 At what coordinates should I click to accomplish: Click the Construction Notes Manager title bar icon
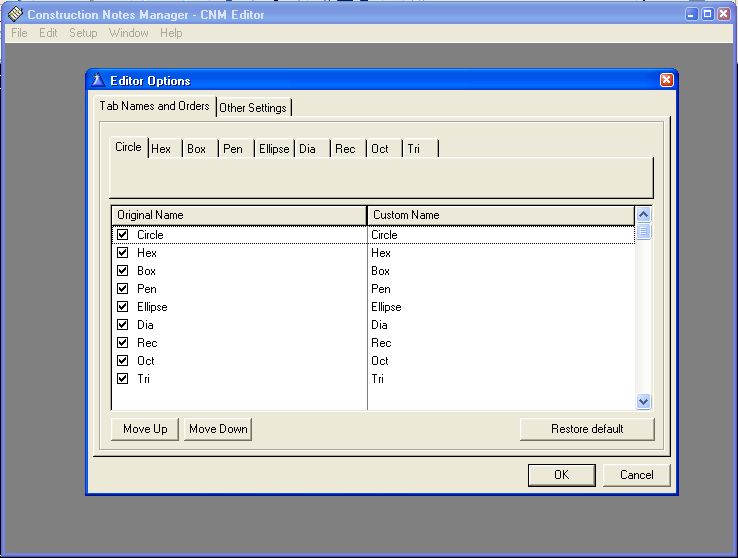coord(15,14)
